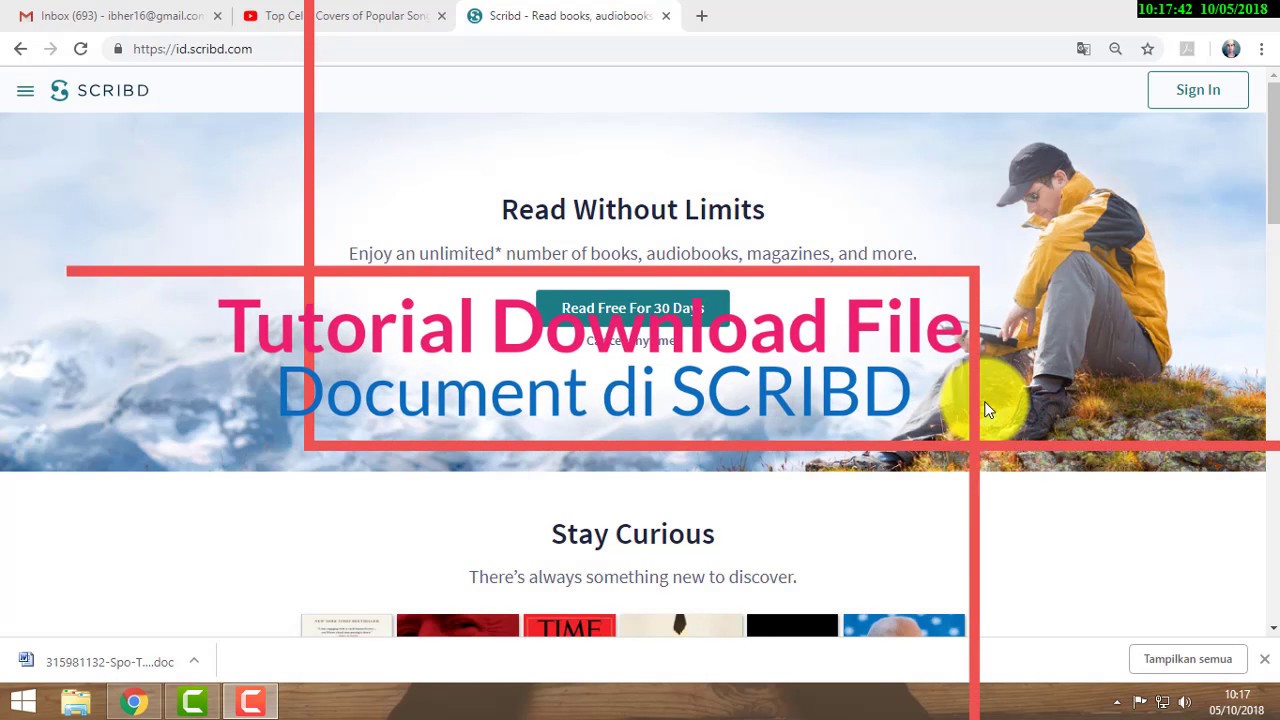
Task: Click the Sign In button
Action: pyautogui.click(x=1198, y=90)
